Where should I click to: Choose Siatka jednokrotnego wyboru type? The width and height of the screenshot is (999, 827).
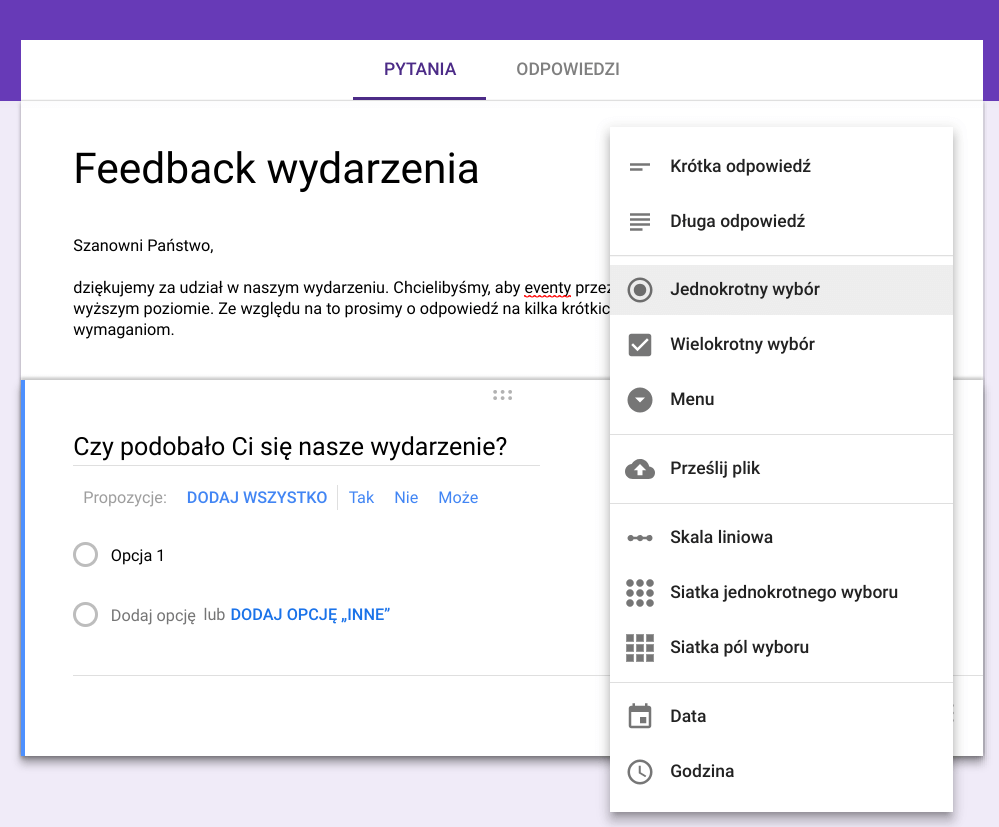[x=781, y=593]
